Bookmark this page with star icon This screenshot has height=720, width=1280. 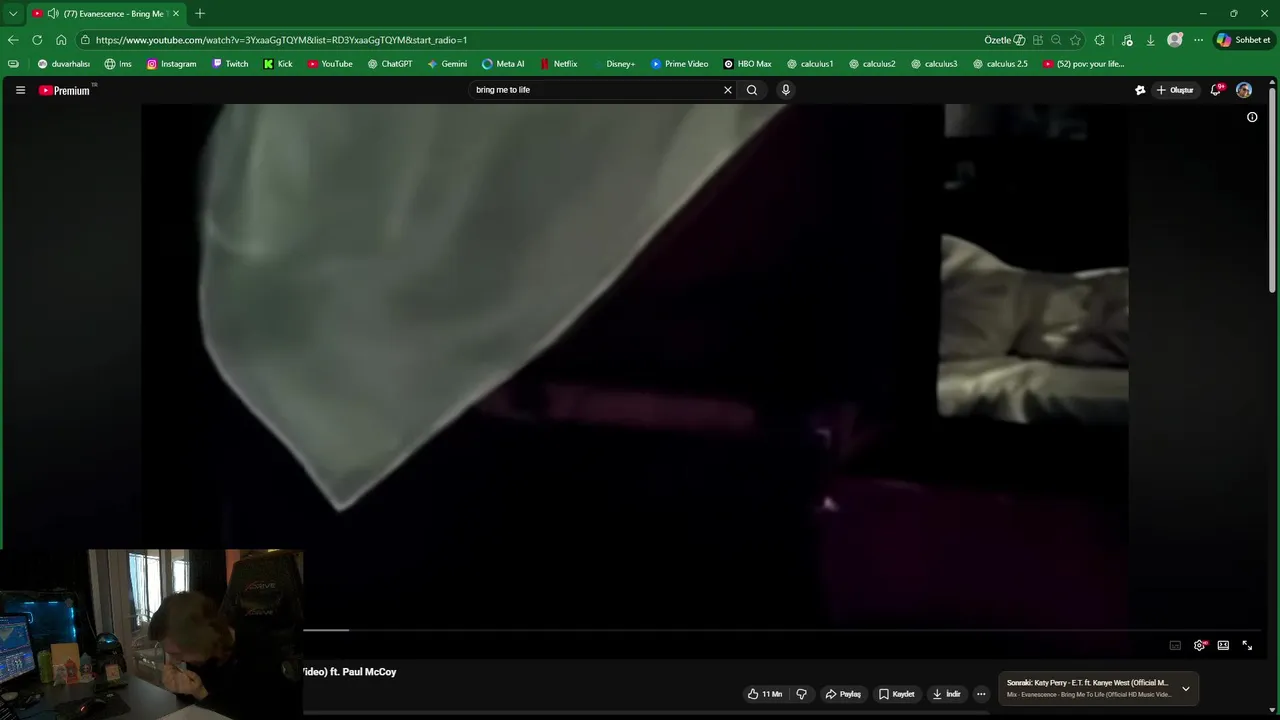[x=1075, y=40]
